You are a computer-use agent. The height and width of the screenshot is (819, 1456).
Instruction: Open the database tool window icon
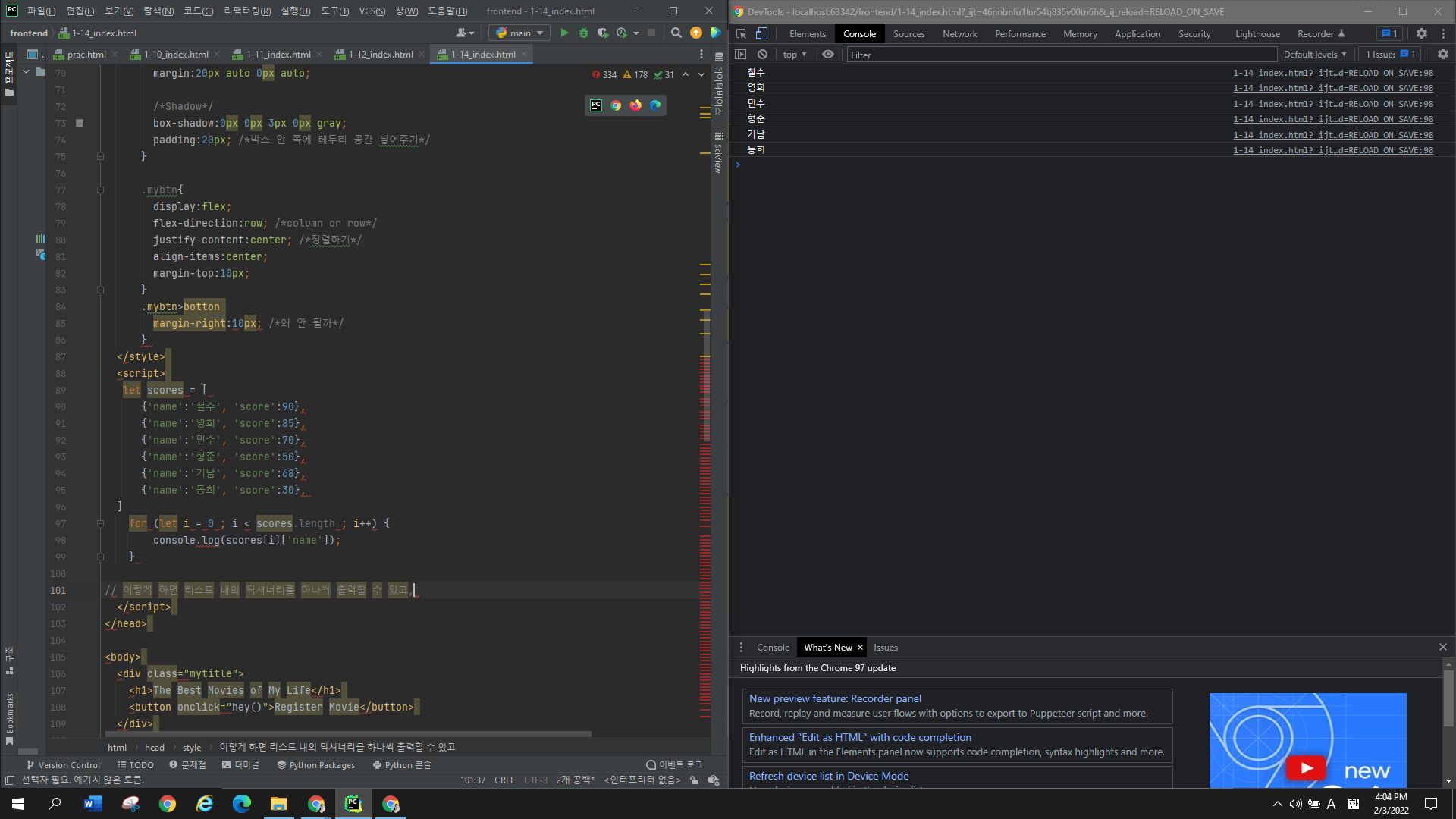719,57
